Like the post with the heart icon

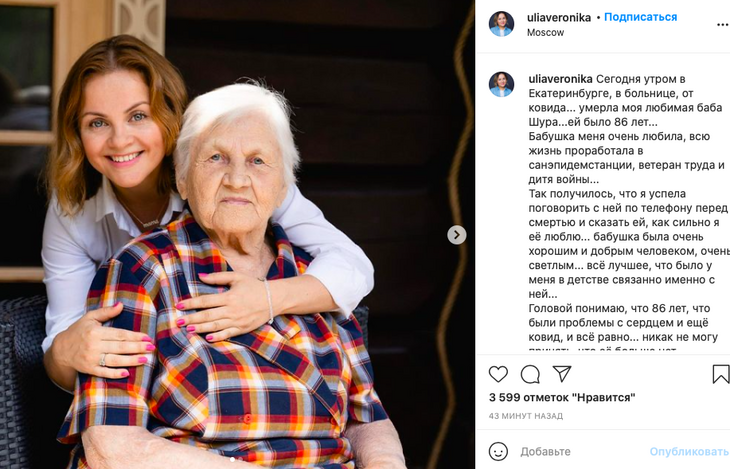pyautogui.click(x=498, y=374)
